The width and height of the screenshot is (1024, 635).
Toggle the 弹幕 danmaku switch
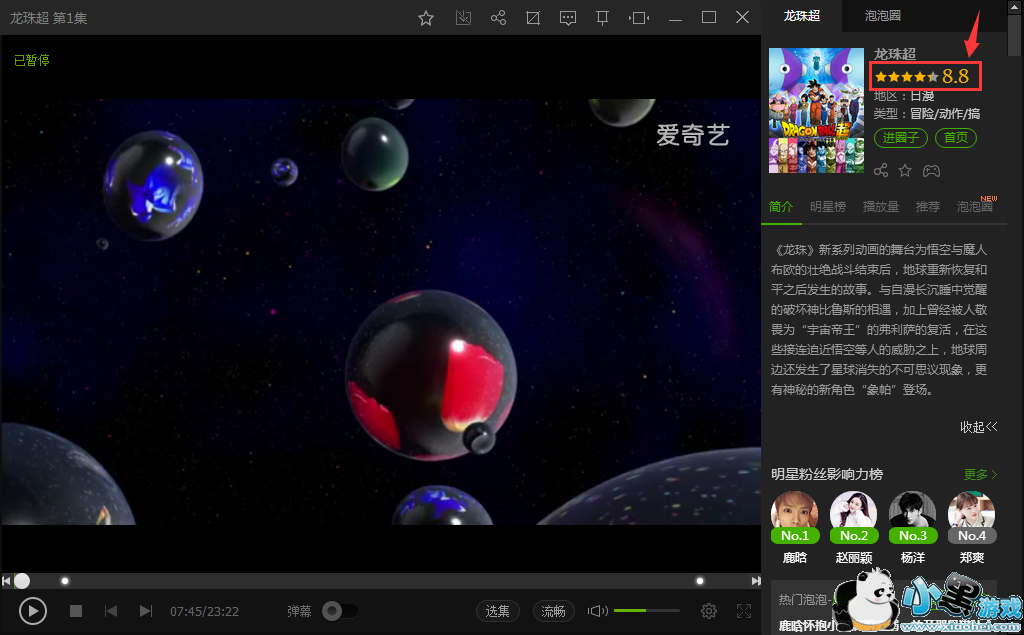(339, 611)
